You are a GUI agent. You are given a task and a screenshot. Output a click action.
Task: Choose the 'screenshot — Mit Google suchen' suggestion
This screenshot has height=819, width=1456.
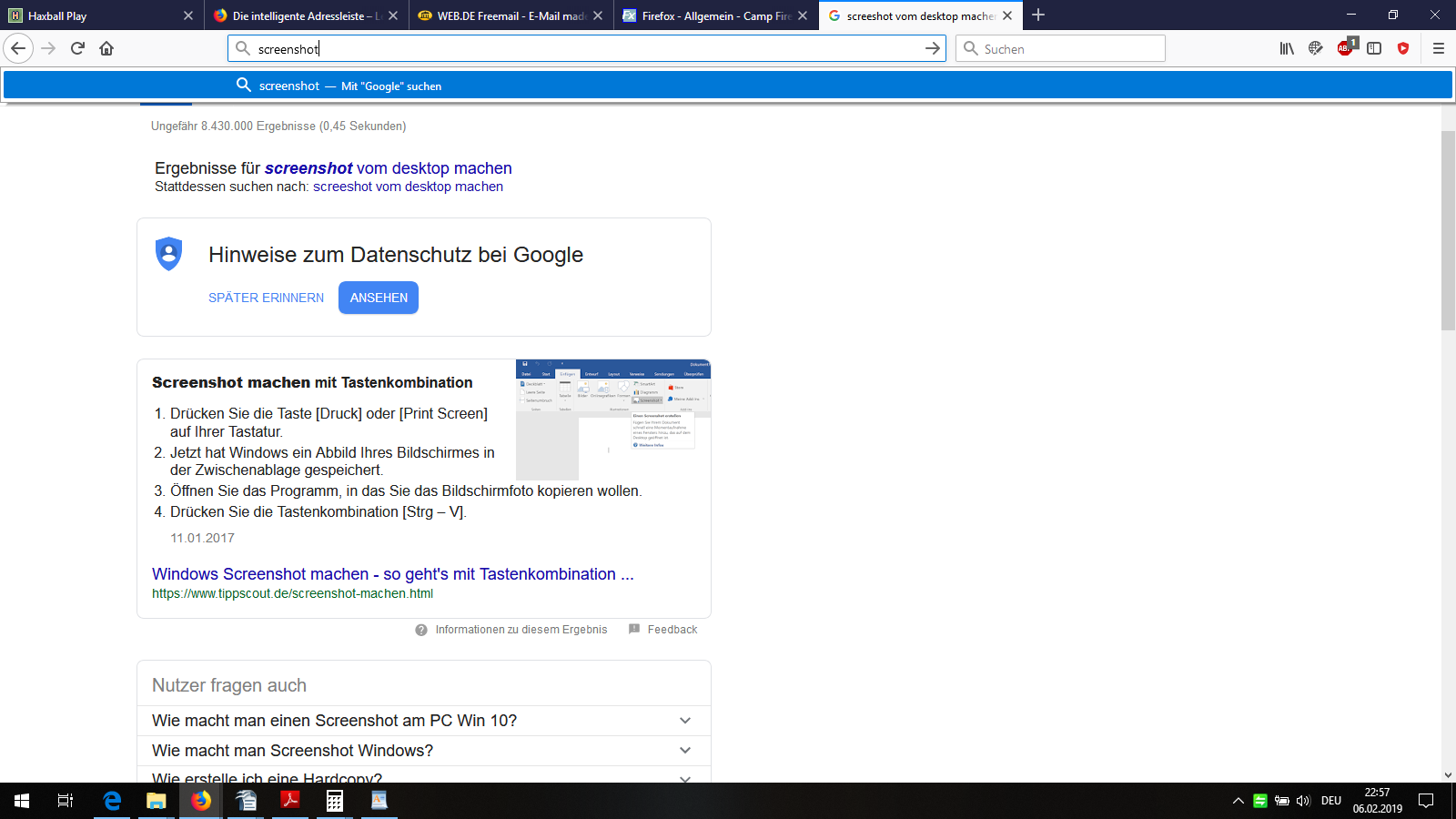[x=728, y=86]
